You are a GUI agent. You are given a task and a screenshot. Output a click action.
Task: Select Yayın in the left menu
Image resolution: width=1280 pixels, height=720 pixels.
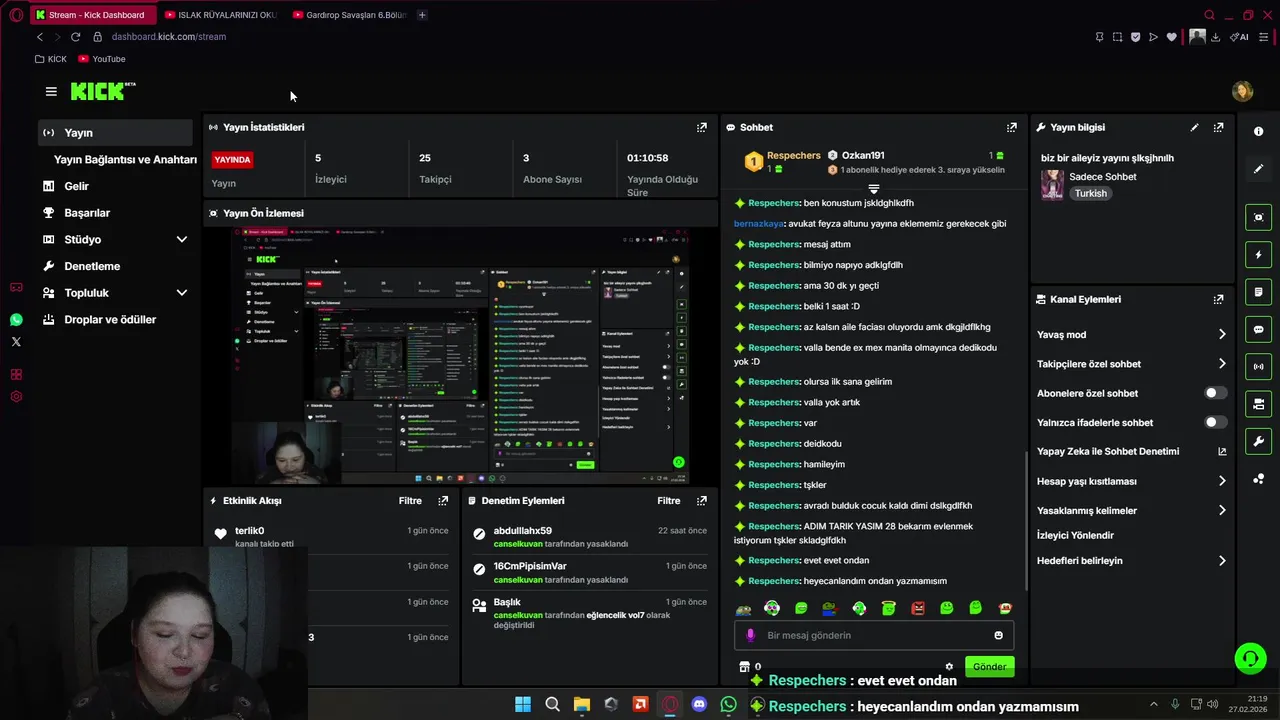[x=115, y=133]
